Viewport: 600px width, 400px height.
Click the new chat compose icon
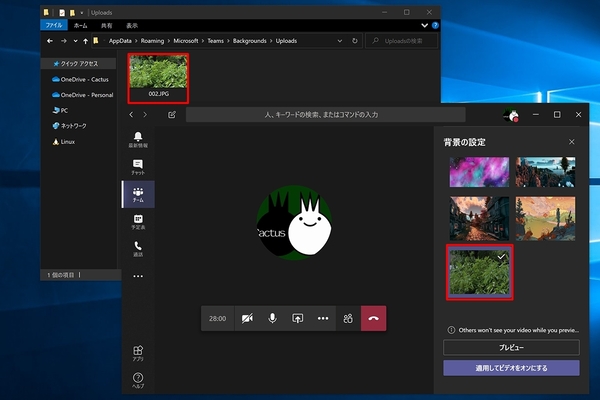pos(172,115)
